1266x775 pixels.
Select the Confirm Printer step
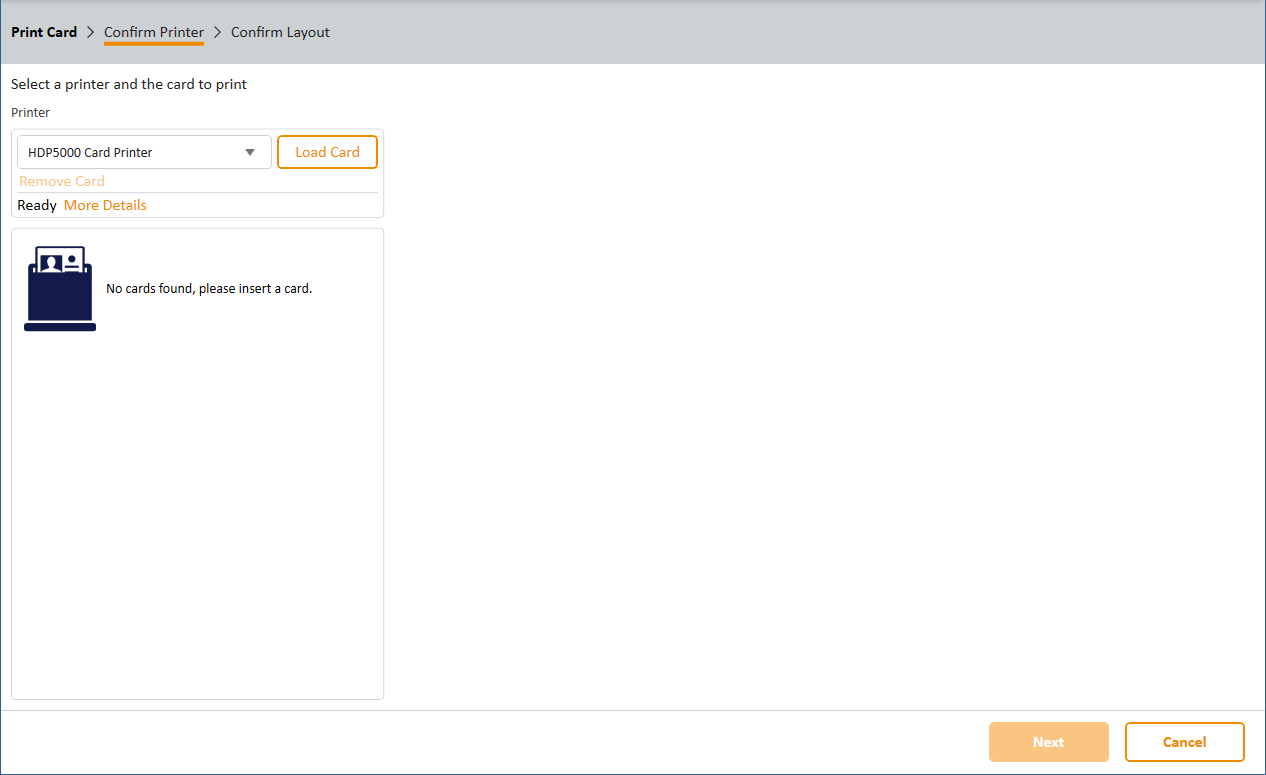tap(154, 32)
